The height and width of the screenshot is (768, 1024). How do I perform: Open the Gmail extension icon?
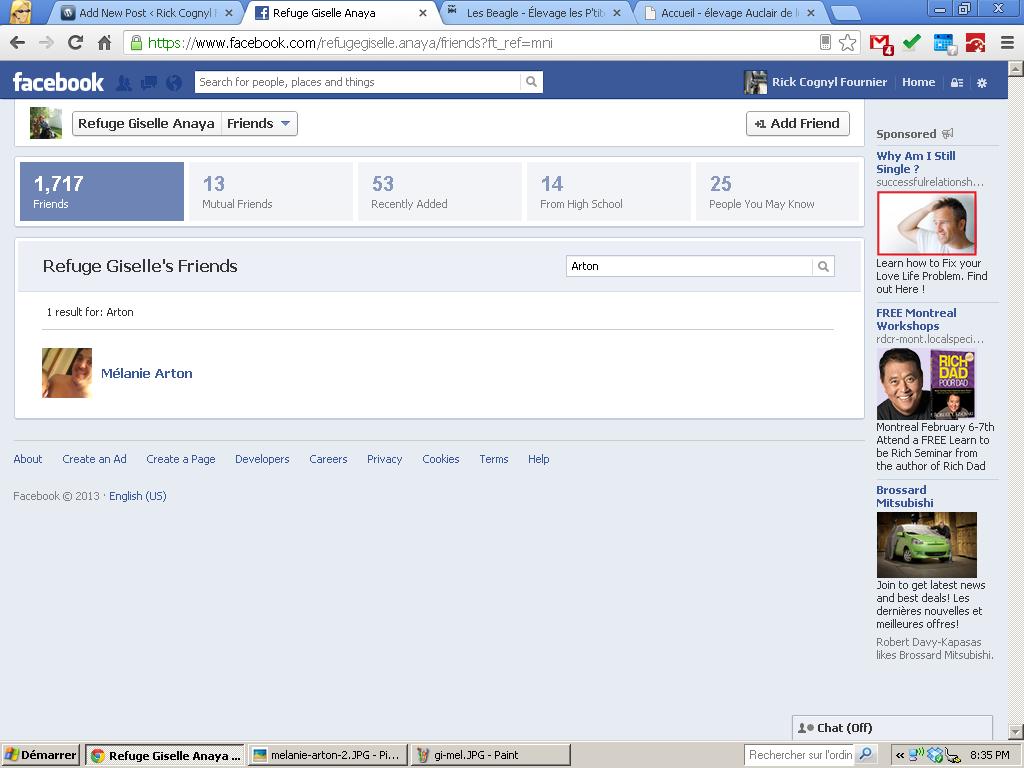click(x=881, y=44)
